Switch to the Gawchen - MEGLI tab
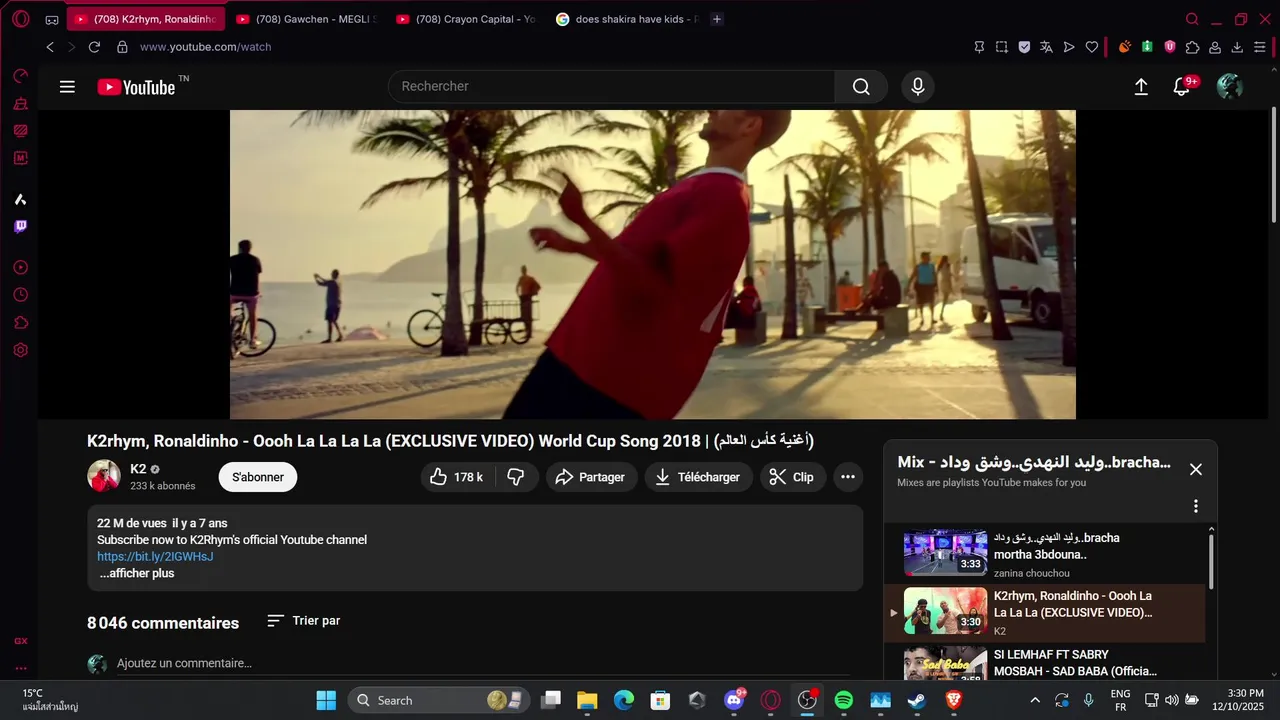The width and height of the screenshot is (1280, 720). [x=306, y=19]
